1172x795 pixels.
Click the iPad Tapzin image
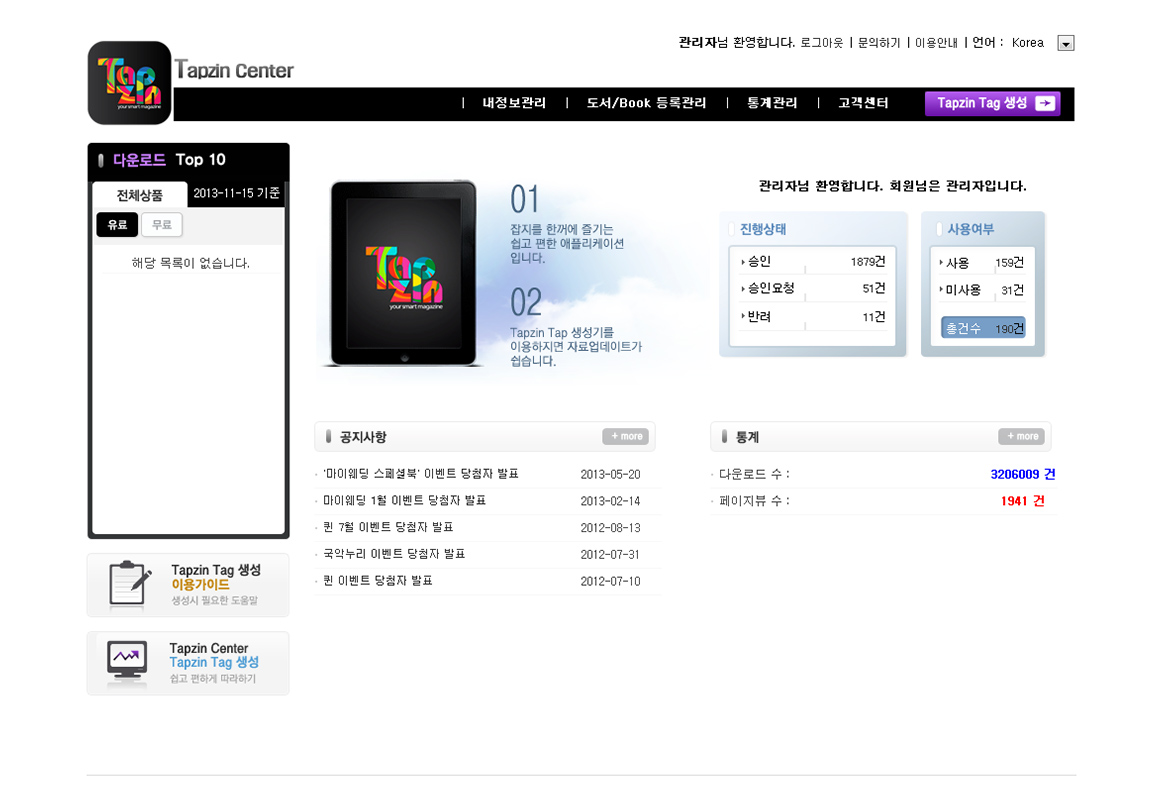point(404,273)
